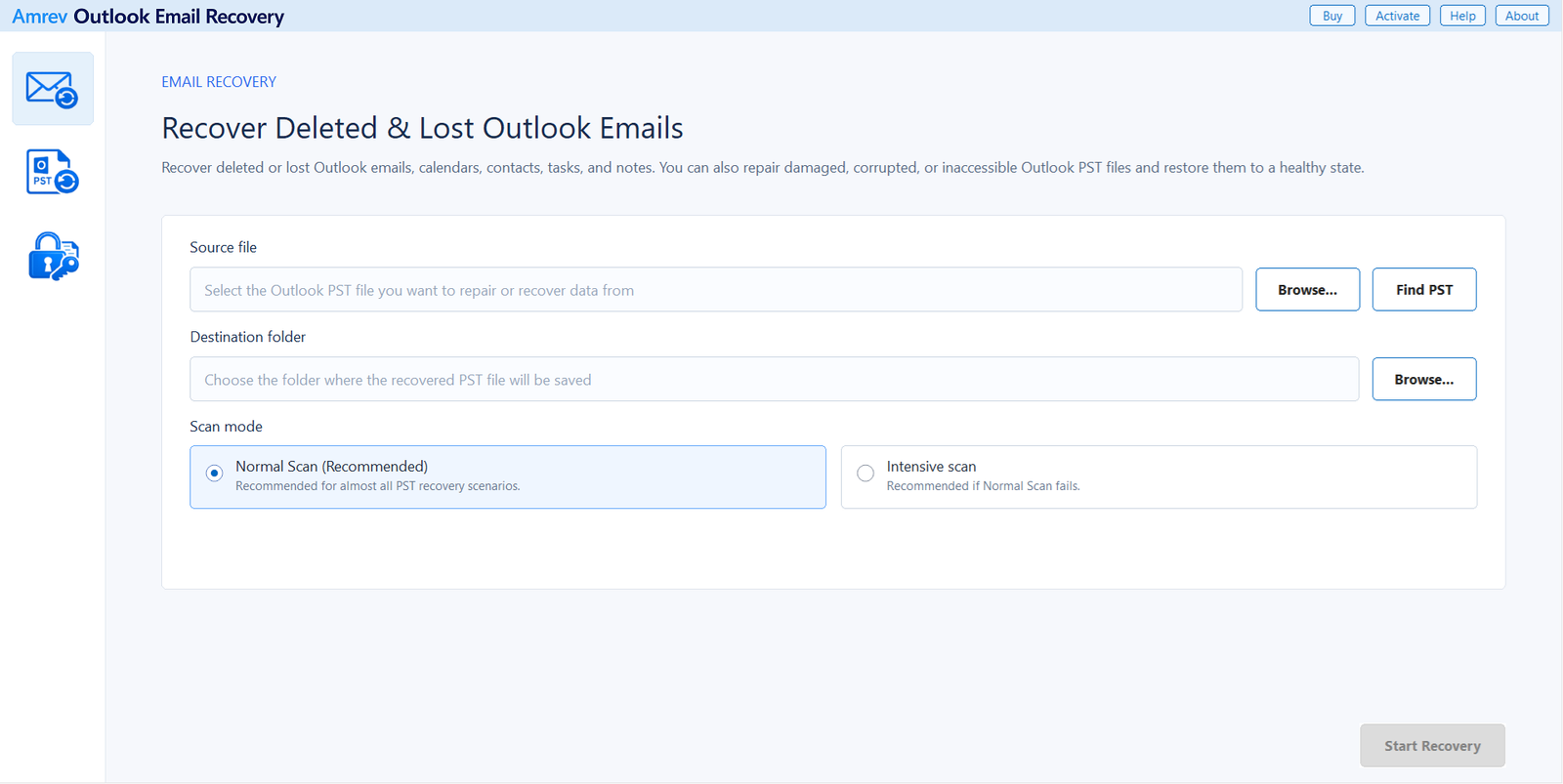Open the About dialog button
Image resolution: width=1563 pixels, height=784 pixels.
[x=1522, y=16]
